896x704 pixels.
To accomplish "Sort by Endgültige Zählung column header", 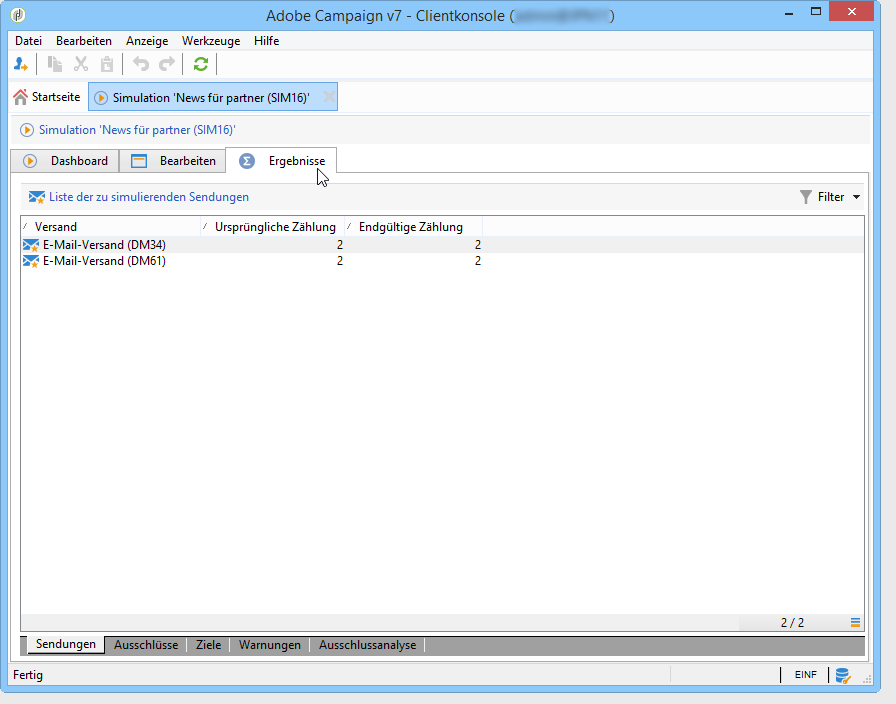I will 414,227.
